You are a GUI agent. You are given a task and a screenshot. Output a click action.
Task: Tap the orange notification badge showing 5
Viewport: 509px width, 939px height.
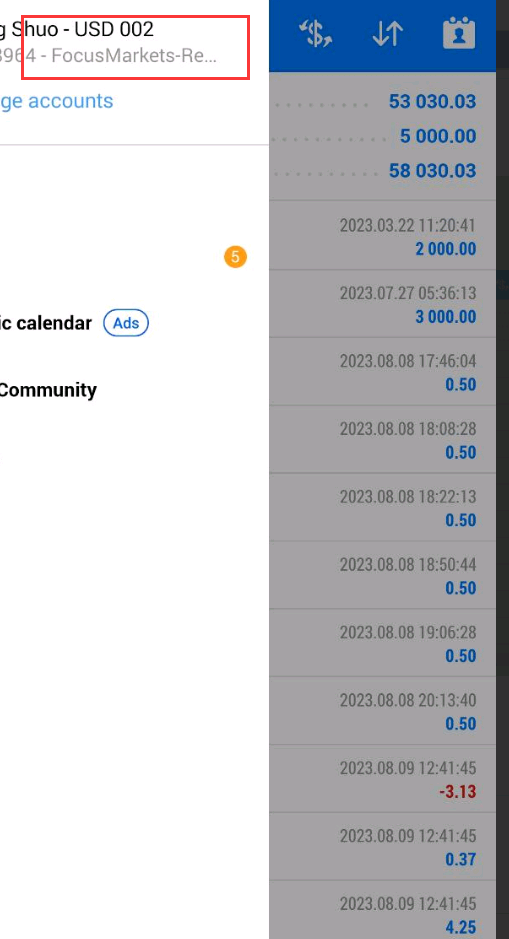pos(235,257)
